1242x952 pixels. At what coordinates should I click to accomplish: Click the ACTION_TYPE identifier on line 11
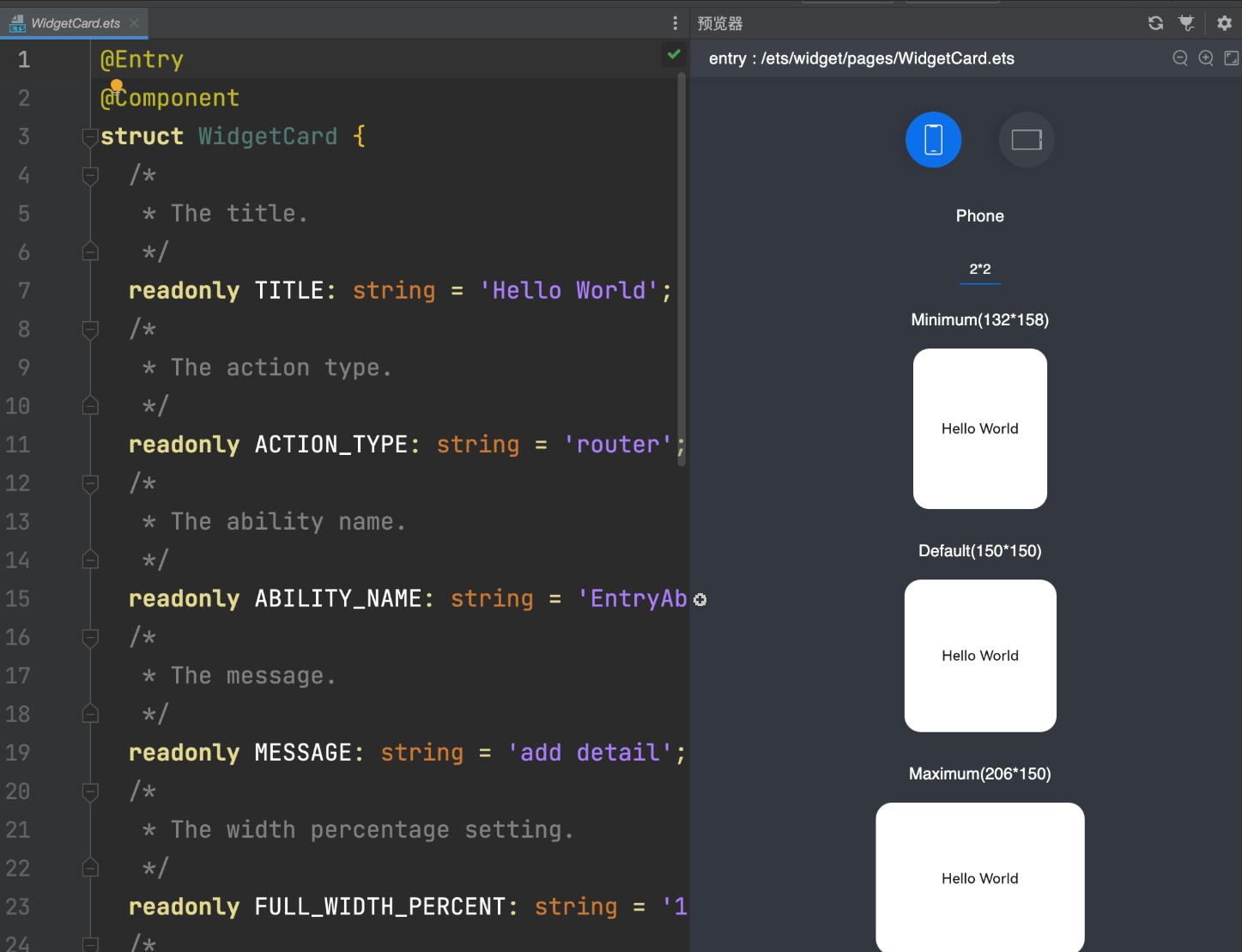tap(331, 445)
